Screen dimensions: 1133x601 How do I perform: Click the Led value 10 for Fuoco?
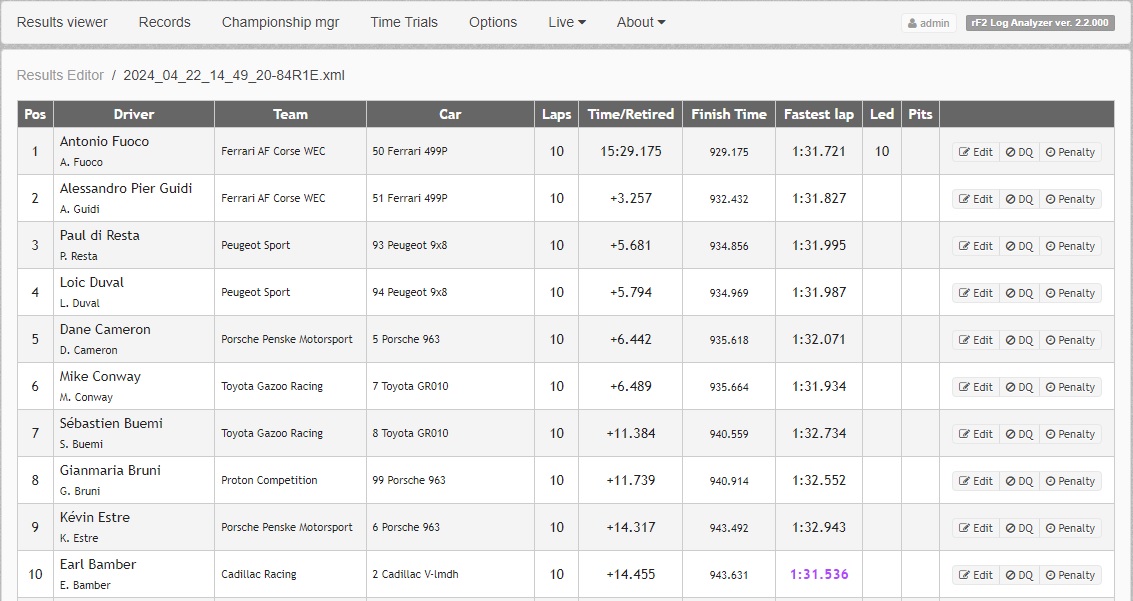pyautogui.click(x=882, y=151)
